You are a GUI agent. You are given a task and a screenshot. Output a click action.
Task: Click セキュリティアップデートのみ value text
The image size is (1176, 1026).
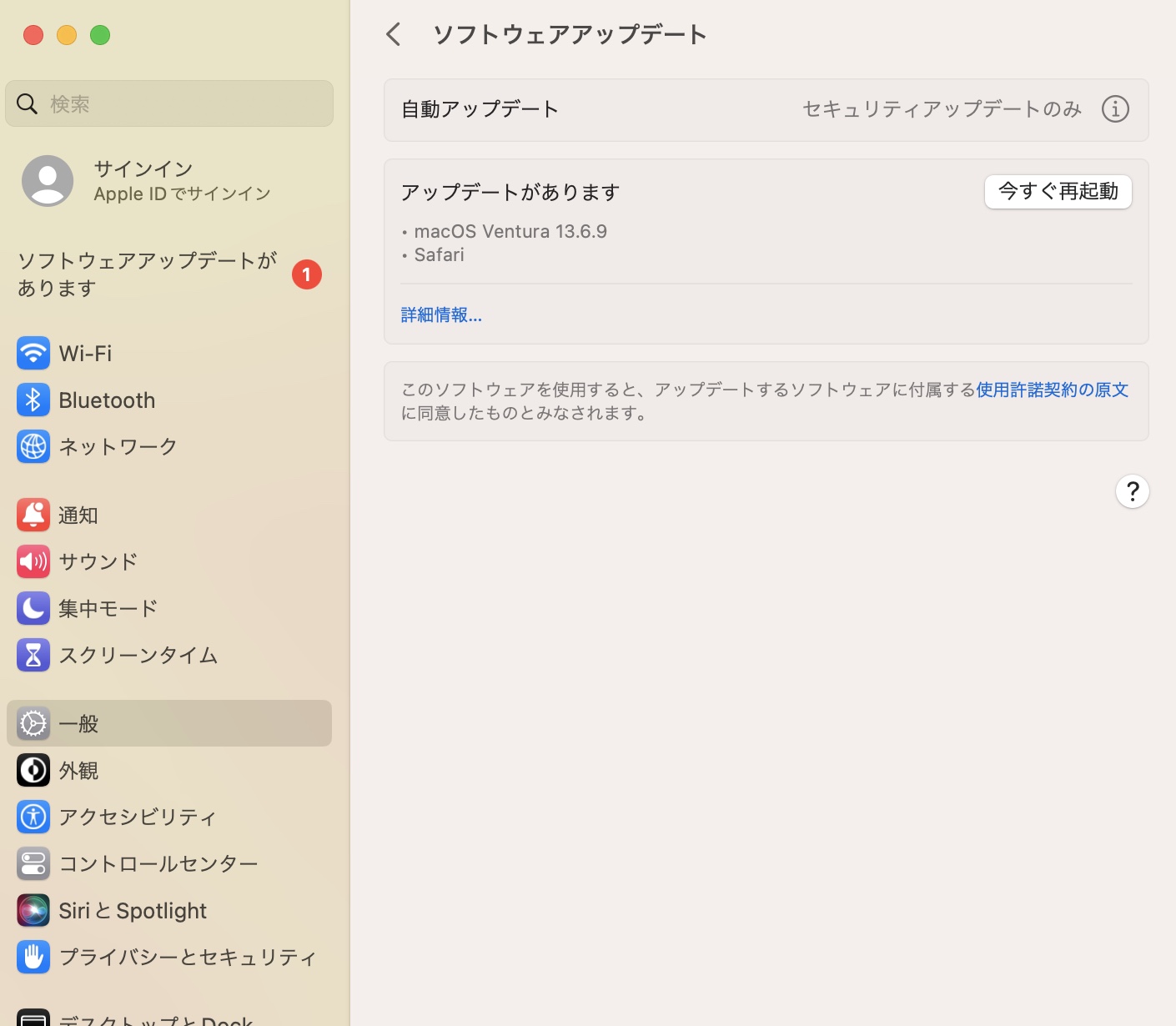(942, 109)
